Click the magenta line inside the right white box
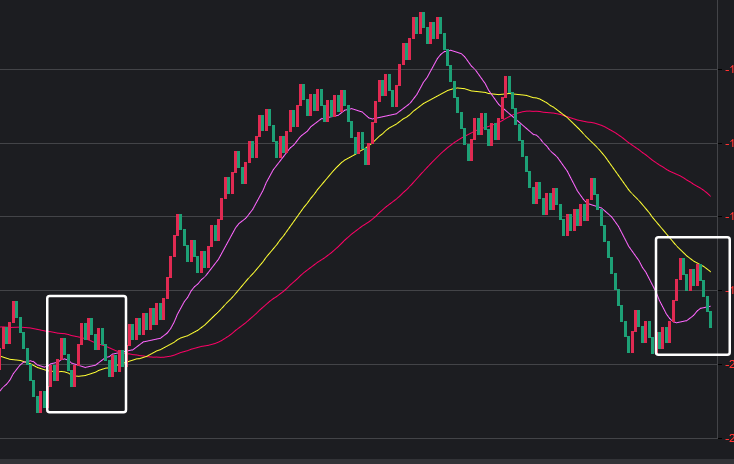This screenshot has height=464, width=734. (x=685, y=320)
